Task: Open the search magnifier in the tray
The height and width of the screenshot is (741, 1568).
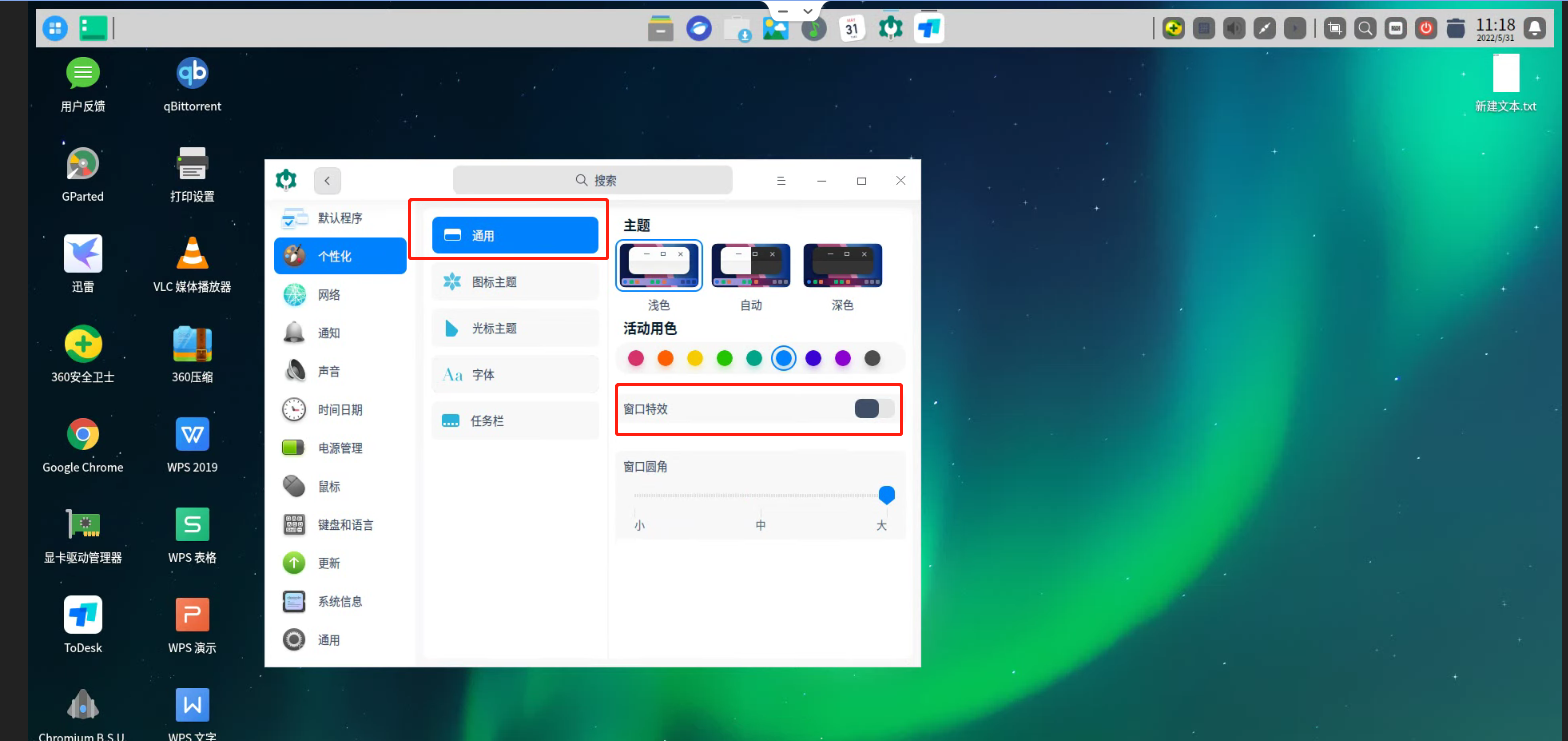Action: pyautogui.click(x=1364, y=28)
